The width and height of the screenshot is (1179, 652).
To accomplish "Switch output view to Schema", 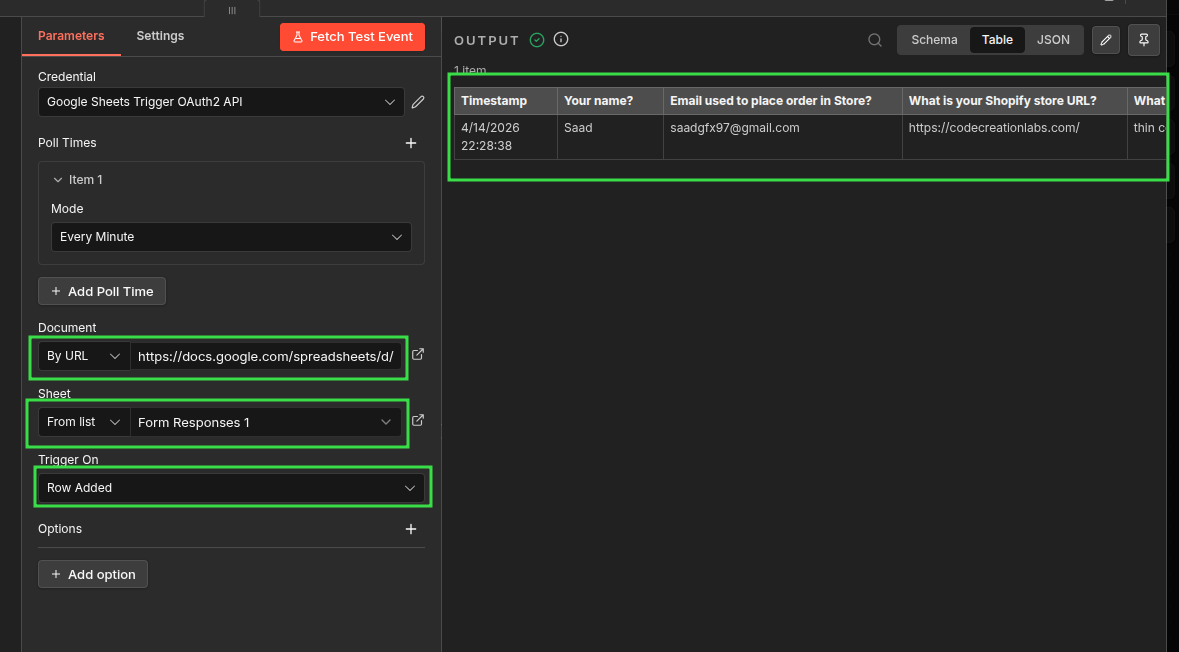I will pos(934,40).
